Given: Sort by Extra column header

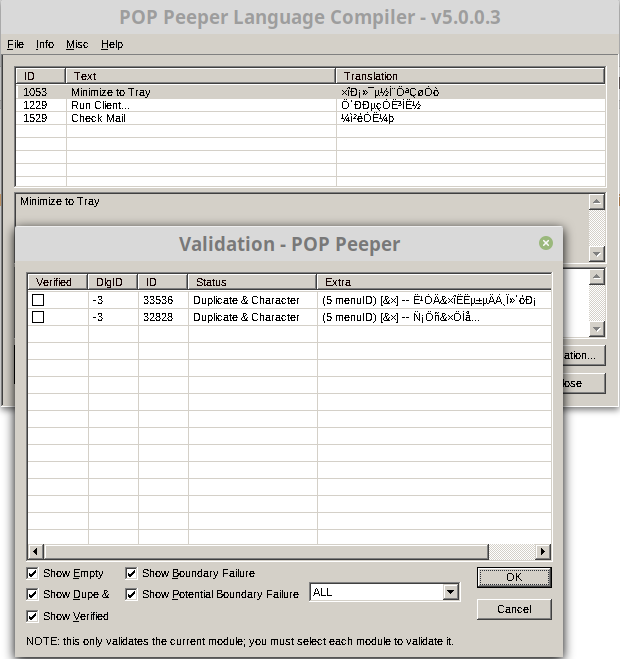Looking at the screenshot, I should (x=434, y=282).
